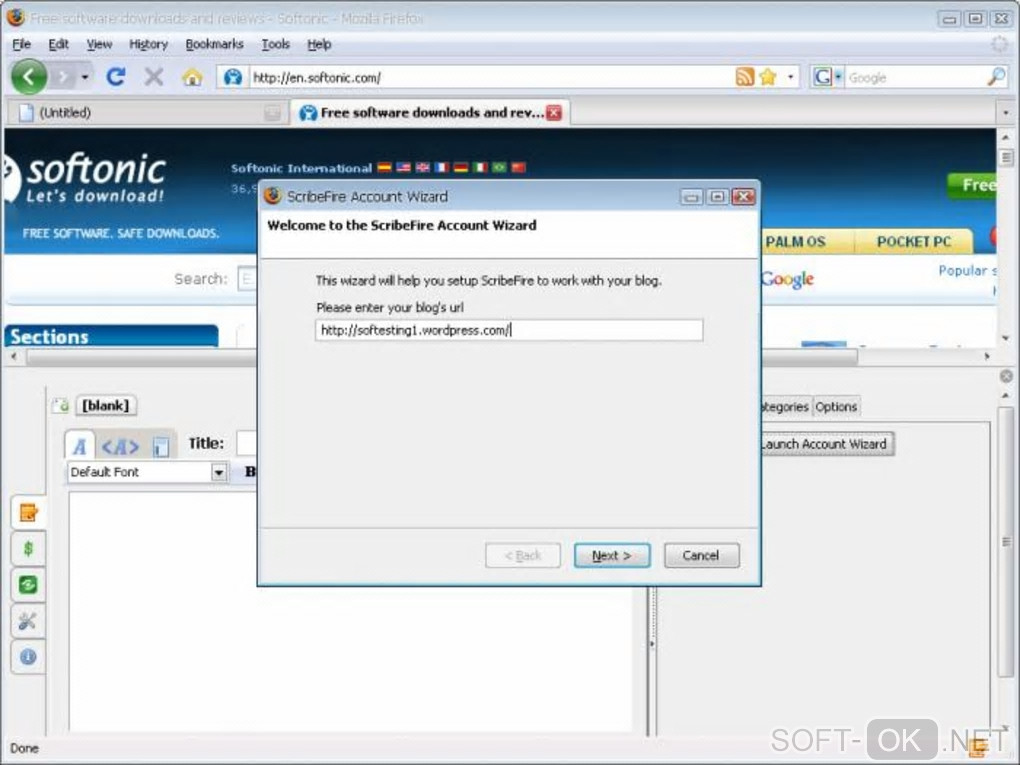
Task: Run search with the magnifying glass icon
Action: point(996,77)
